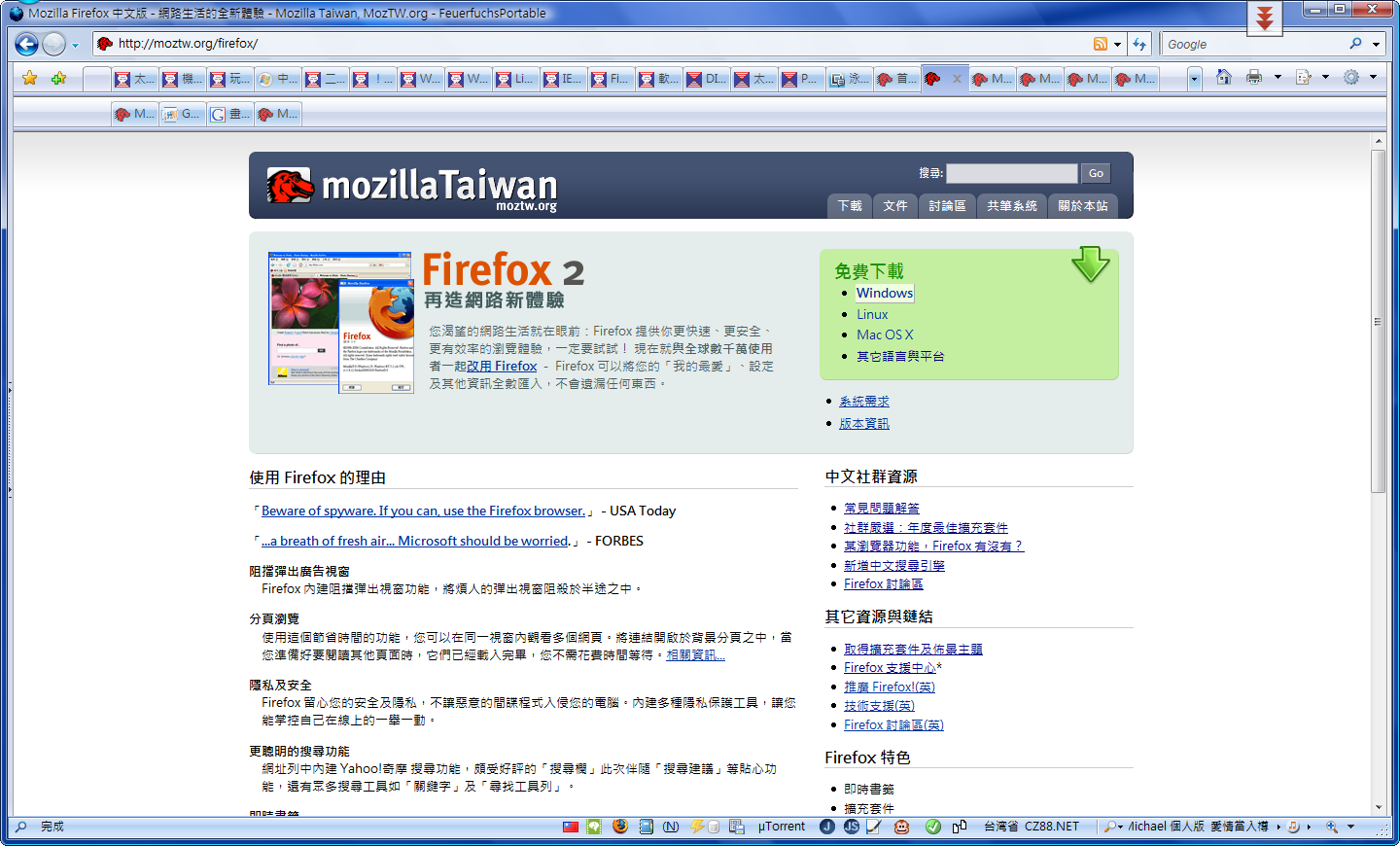Viewport: 1400px width, 846px height.
Task: Open the 討論區 navigation tab
Action: pos(947,206)
